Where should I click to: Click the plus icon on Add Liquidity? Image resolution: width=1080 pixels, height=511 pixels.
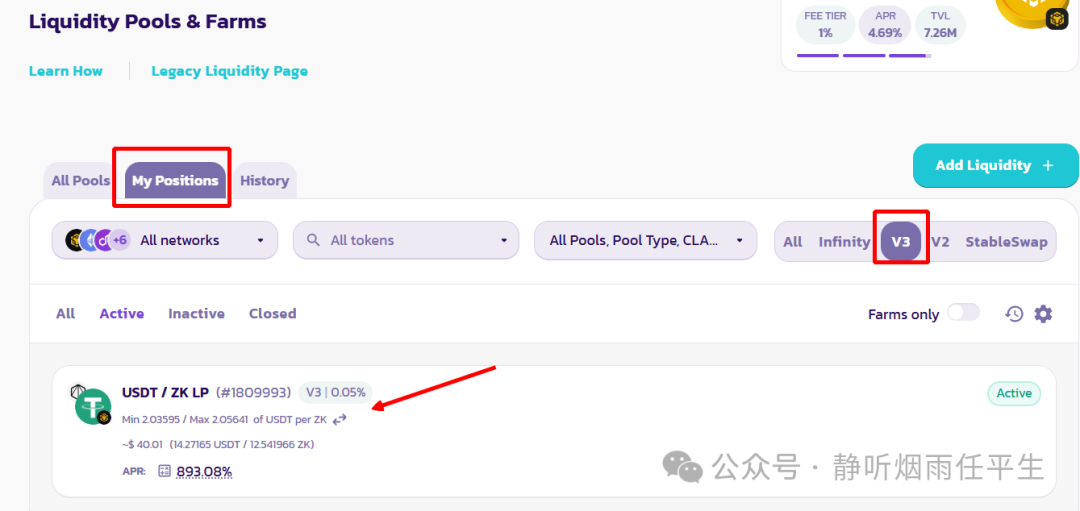click(x=1048, y=165)
